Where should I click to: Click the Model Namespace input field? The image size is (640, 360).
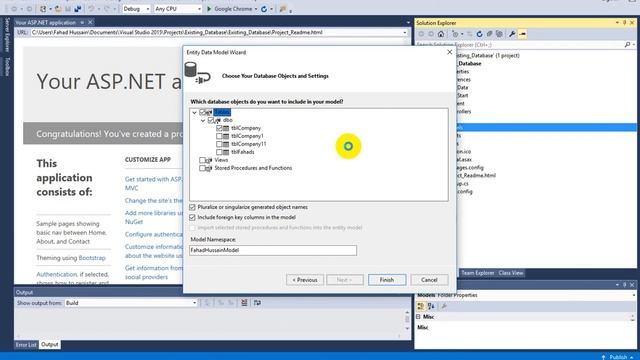[273, 250]
